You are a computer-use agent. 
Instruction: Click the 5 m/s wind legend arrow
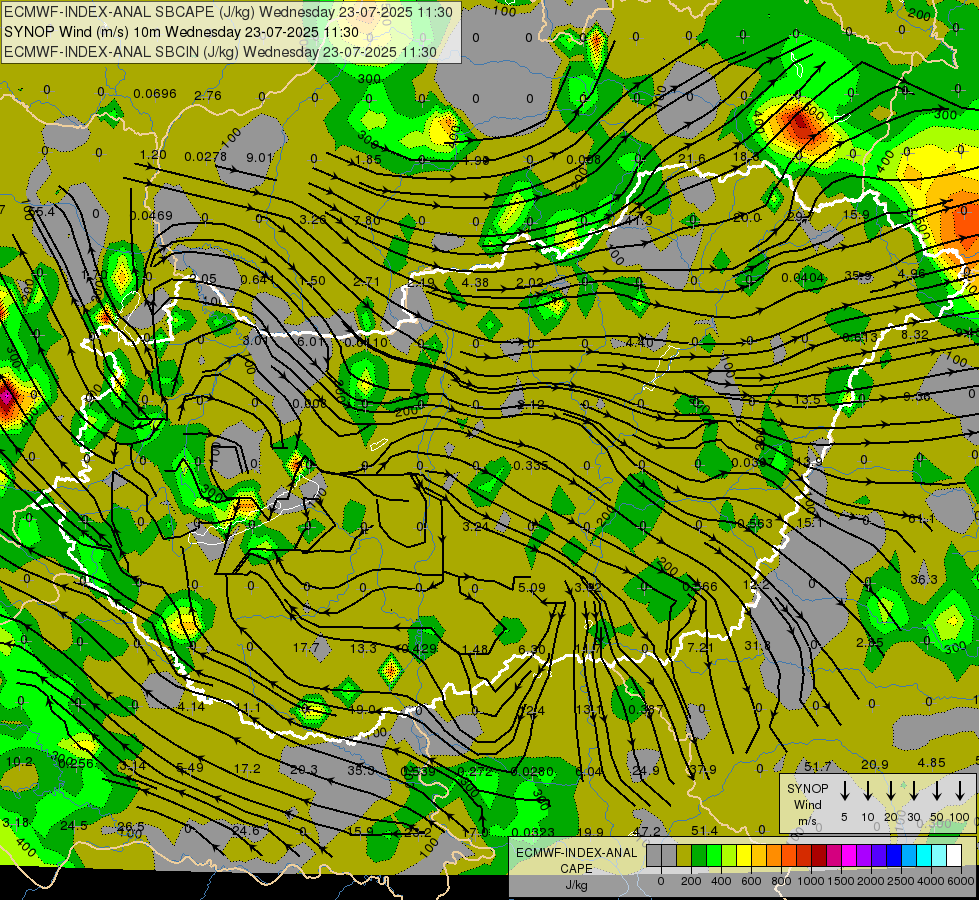[844, 791]
